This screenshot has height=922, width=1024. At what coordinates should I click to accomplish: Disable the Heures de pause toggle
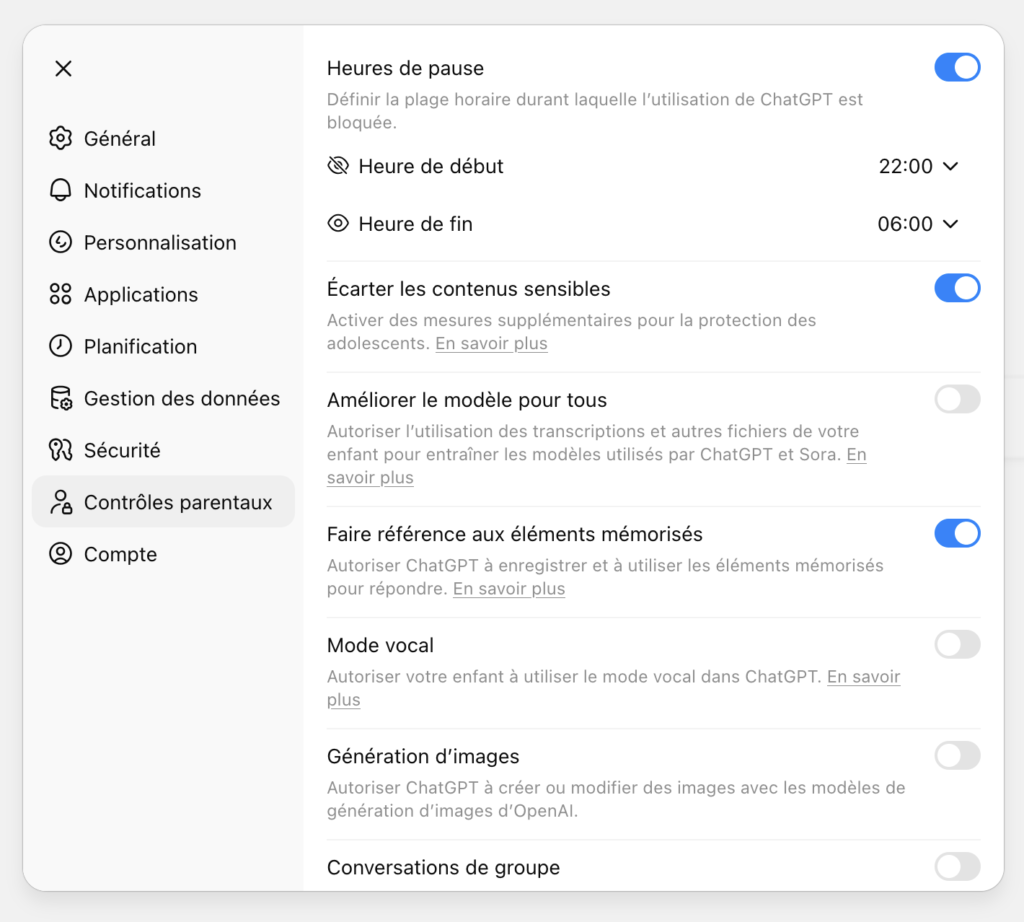tap(957, 67)
